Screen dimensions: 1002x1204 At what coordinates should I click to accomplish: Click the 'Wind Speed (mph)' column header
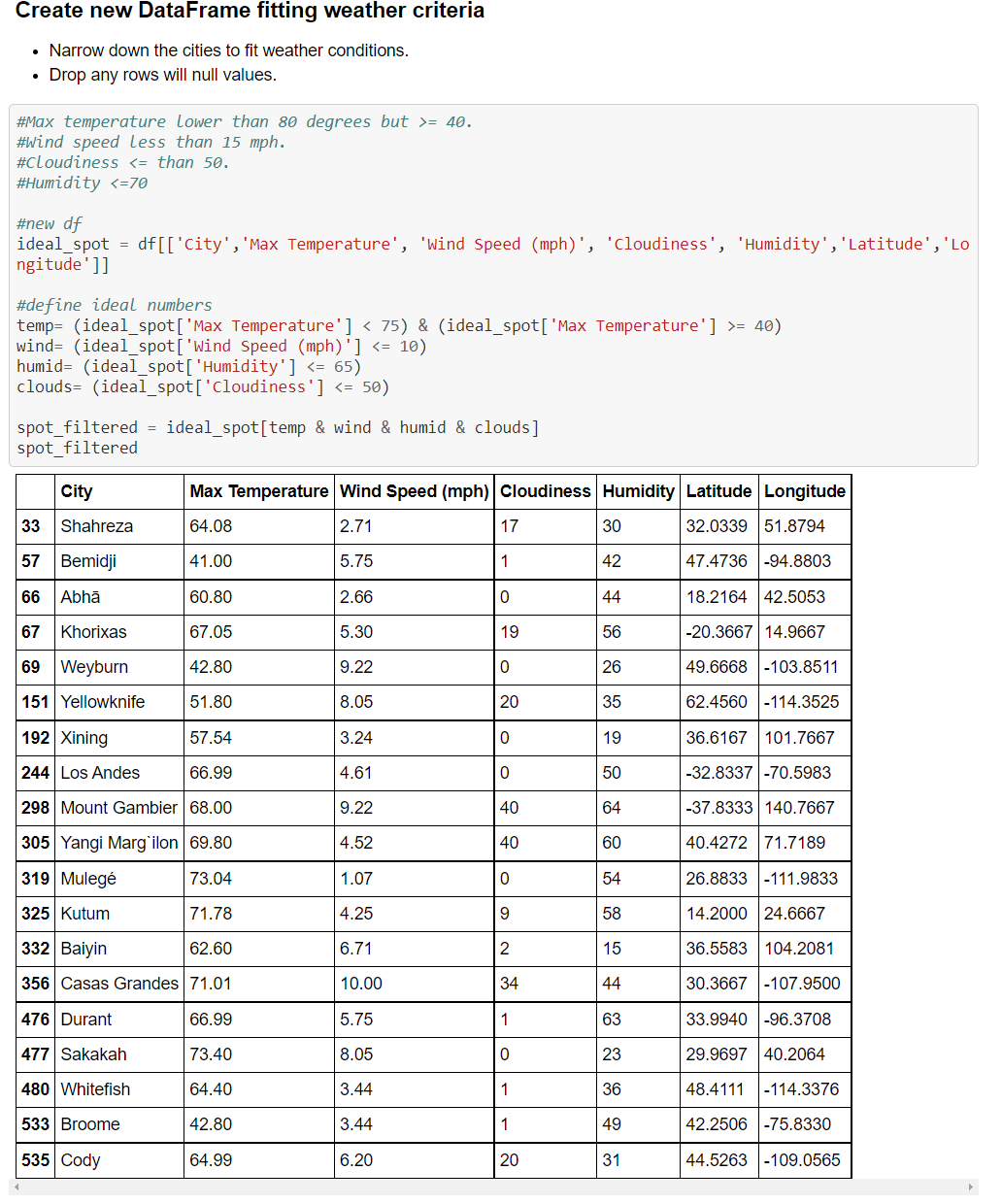click(414, 491)
